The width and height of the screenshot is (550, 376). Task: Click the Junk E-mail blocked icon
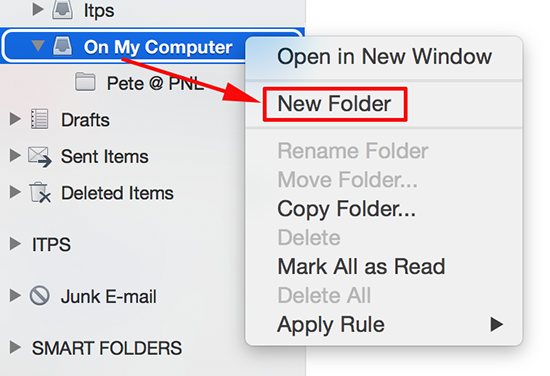click(x=39, y=296)
